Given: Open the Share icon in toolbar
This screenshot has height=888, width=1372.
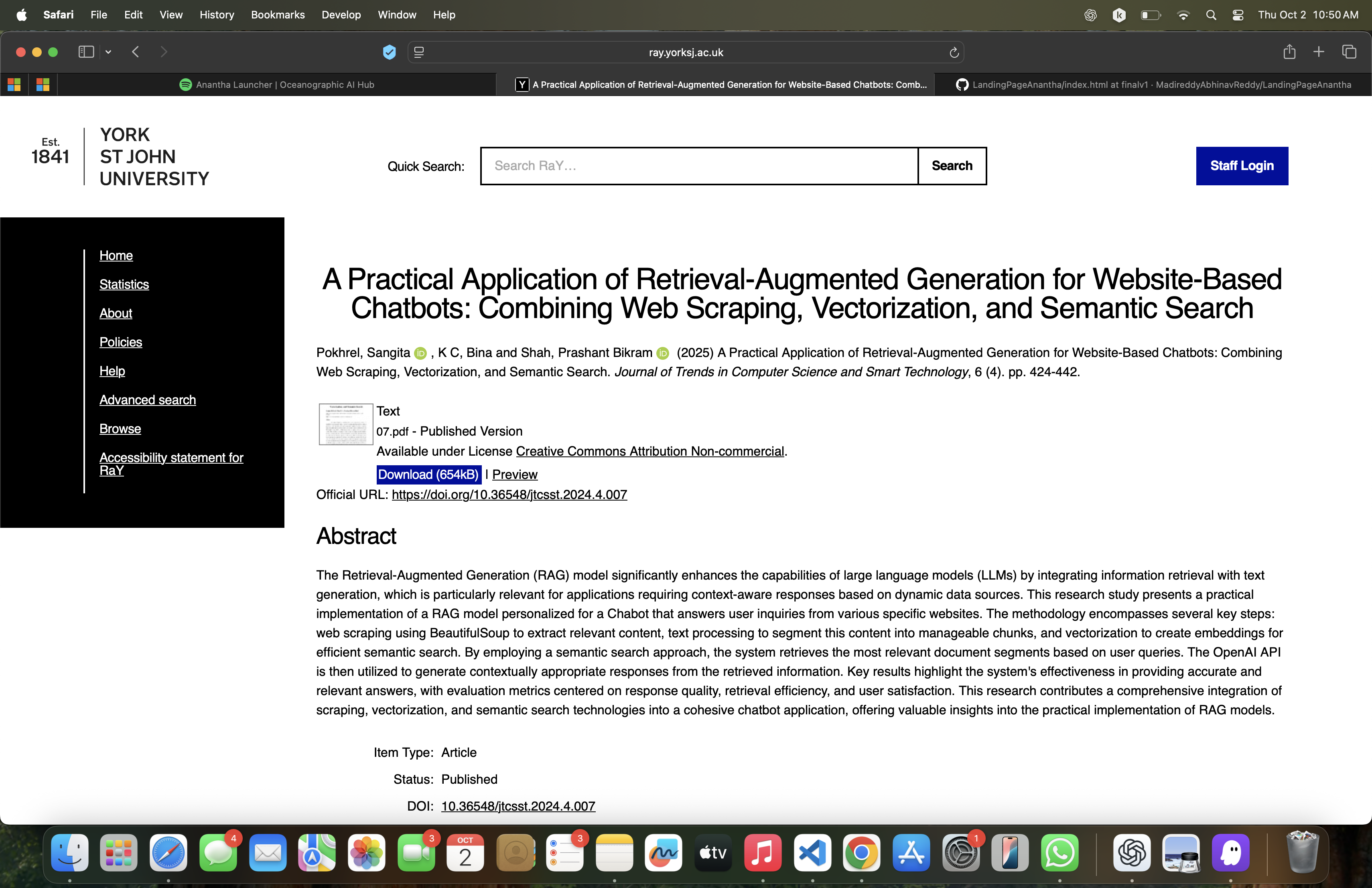Looking at the screenshot, I should (1289, 52).
